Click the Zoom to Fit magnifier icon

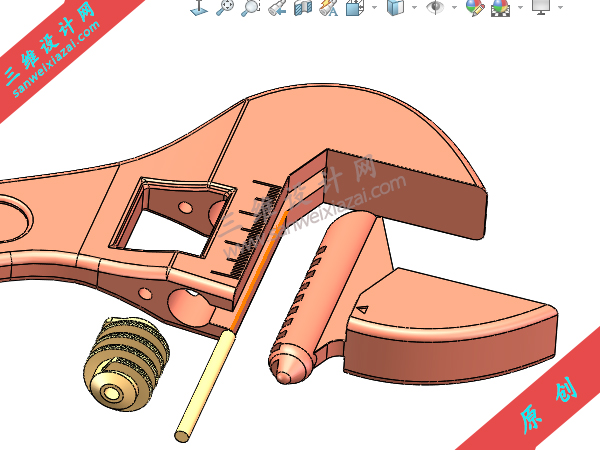[x=225, y=8]
